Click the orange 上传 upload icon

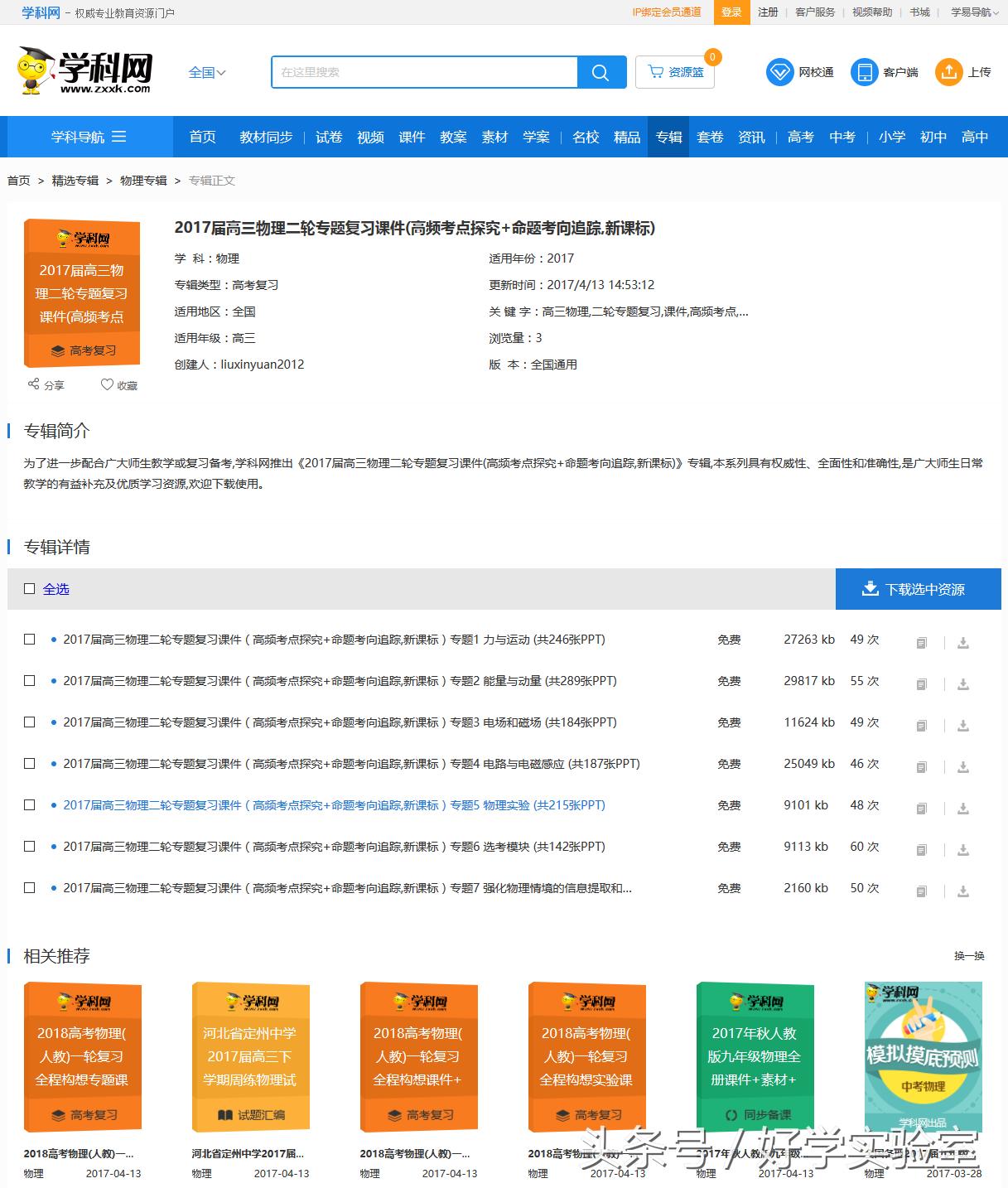(x=948, y=72)
